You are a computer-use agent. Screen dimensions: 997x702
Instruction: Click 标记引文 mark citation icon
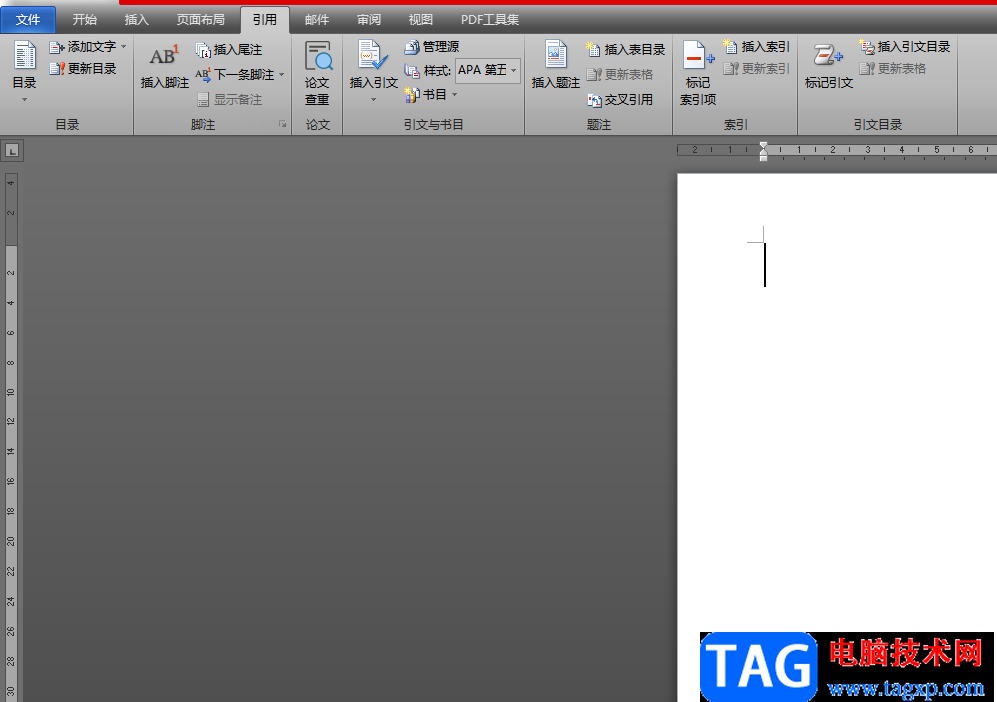[x=828, y=55]
